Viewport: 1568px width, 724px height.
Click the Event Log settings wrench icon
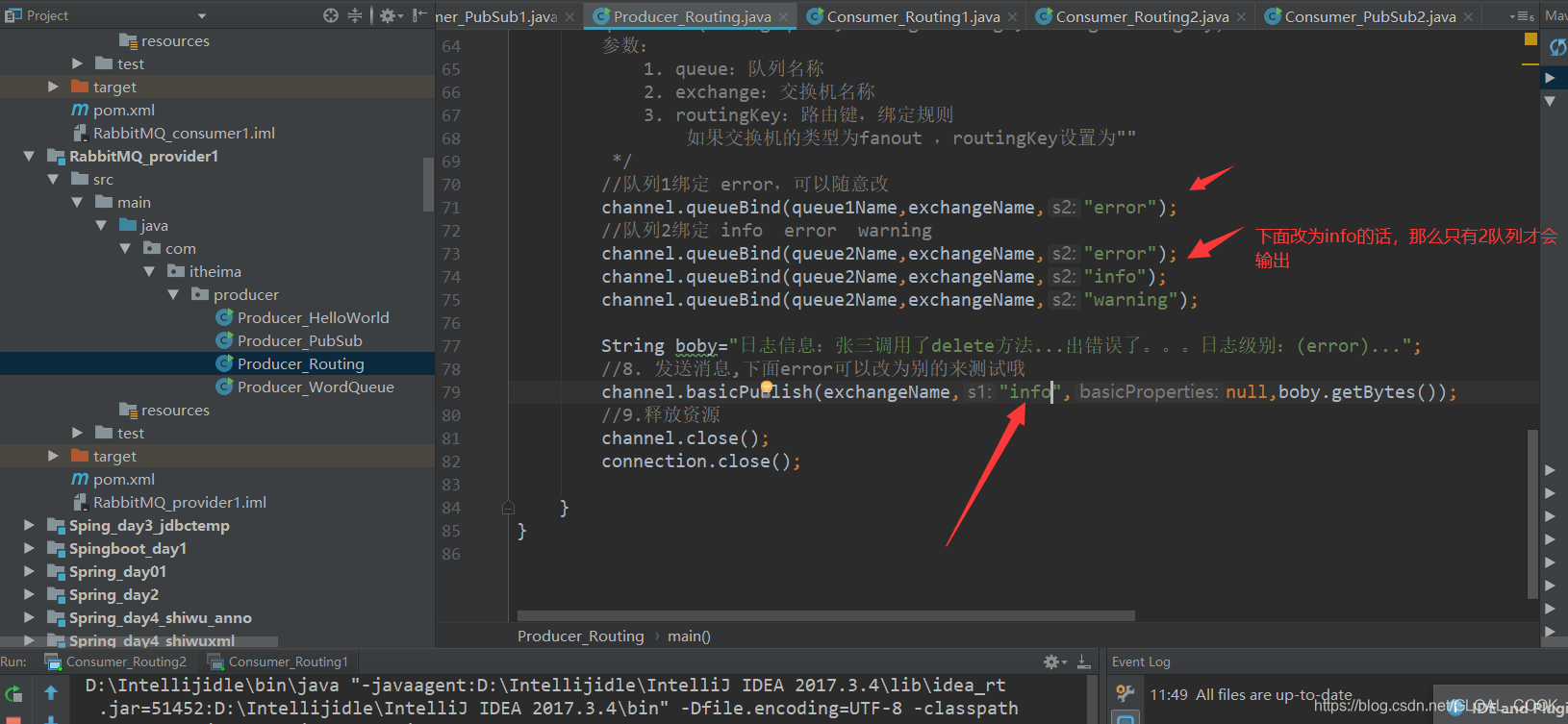pos(1125,693)
